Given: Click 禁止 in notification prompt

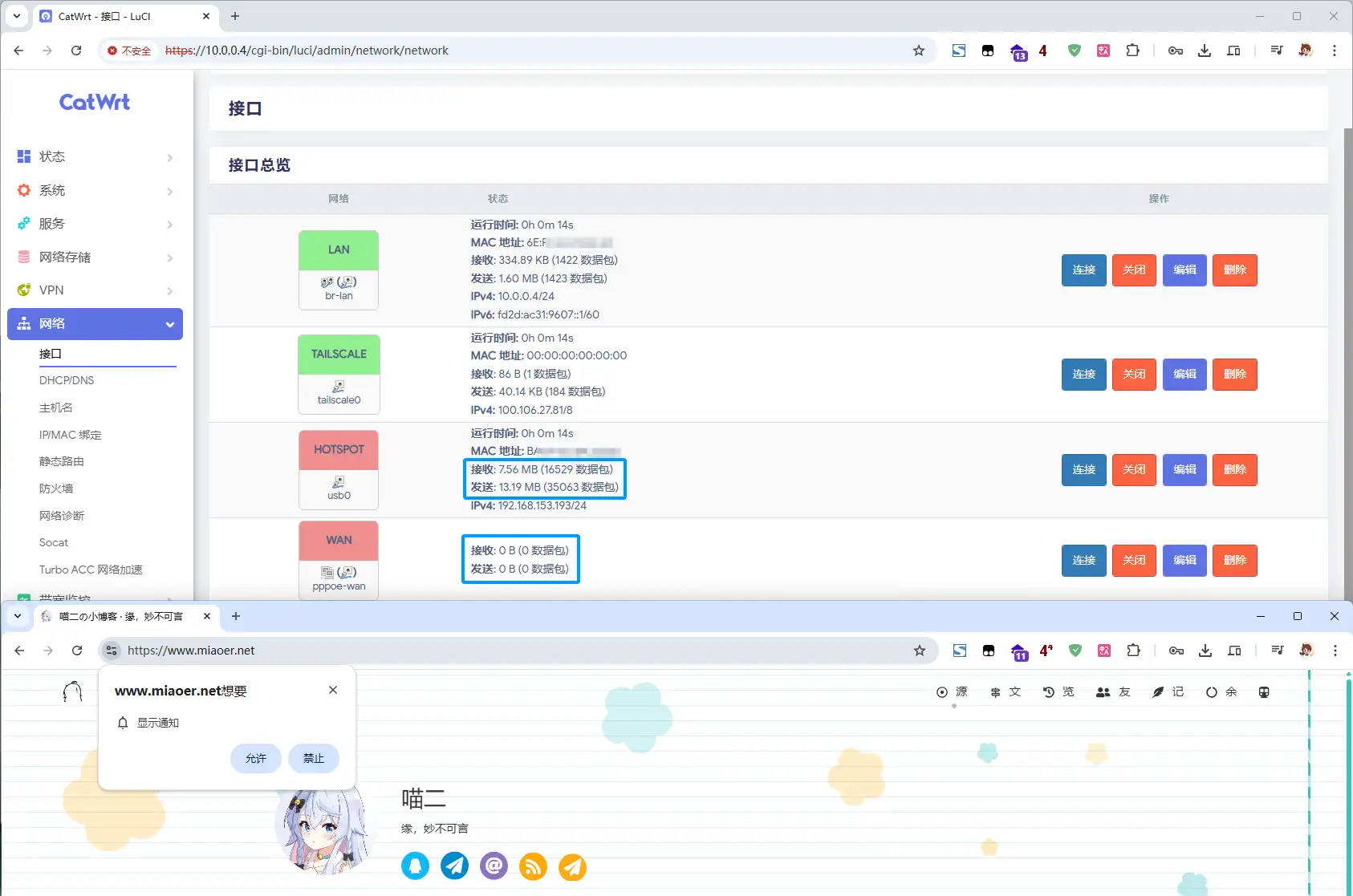Looking at the screenshot, I should click(x=314, y=758).
